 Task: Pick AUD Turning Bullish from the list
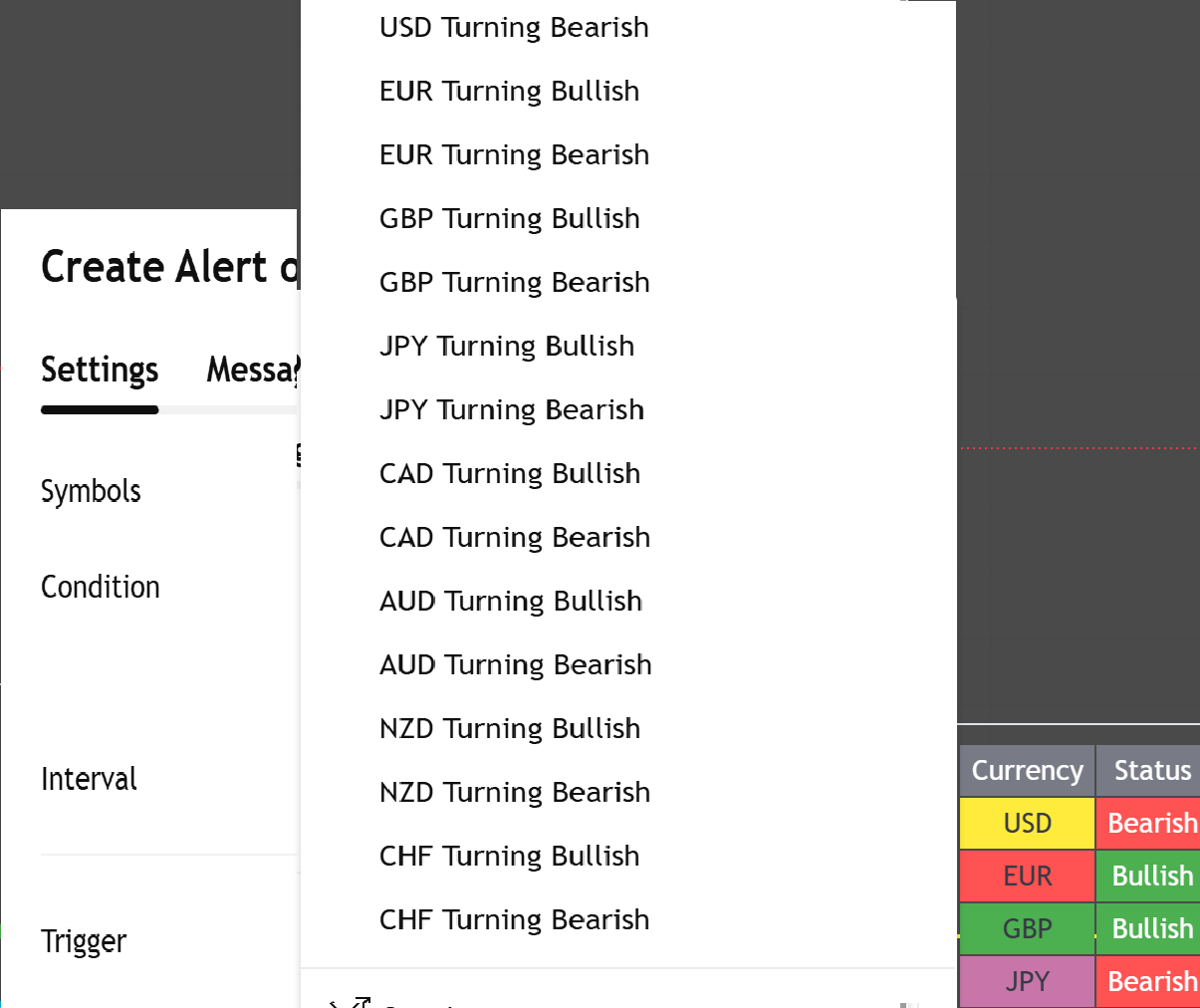click(511, 601)
